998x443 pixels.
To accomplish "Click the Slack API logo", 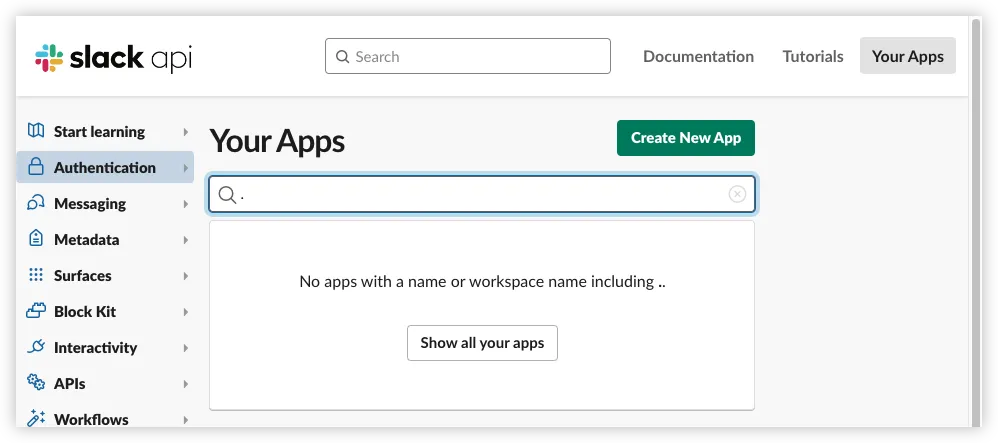I will pos(113,58).
